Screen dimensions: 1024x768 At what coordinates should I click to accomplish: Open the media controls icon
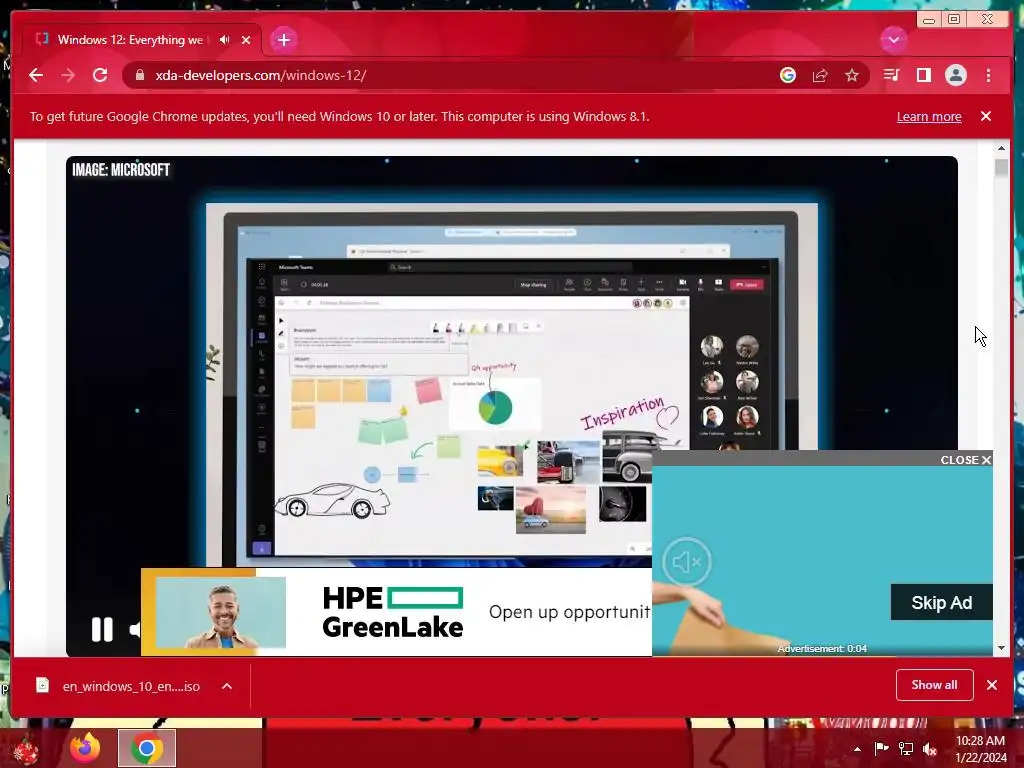[x=891, y=75]
